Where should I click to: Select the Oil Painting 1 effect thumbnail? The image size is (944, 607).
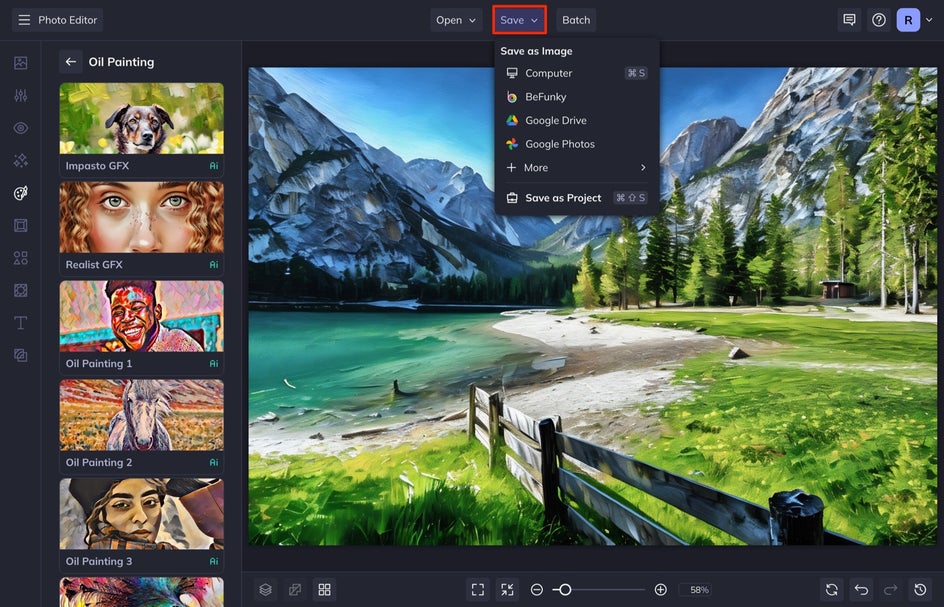click(x=141, y=326)
